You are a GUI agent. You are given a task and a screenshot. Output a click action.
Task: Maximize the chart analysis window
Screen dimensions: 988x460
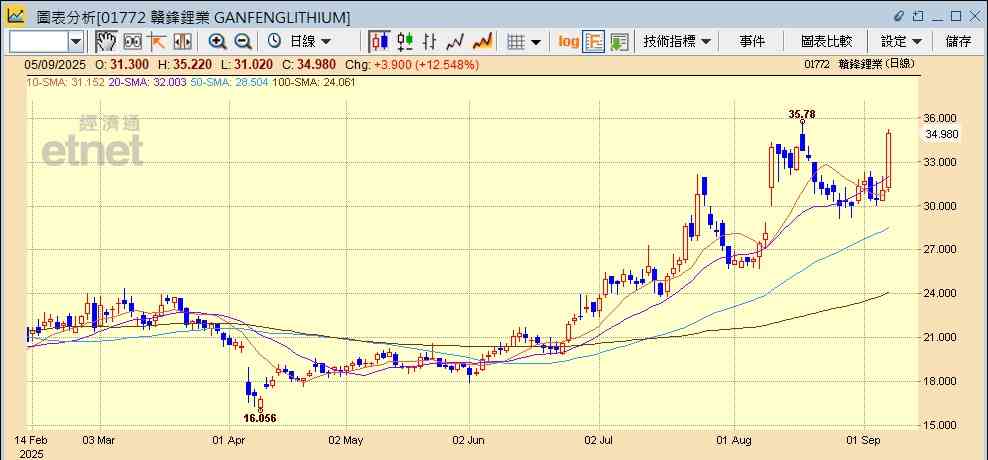pyautogui.click(x=956, y=16)
